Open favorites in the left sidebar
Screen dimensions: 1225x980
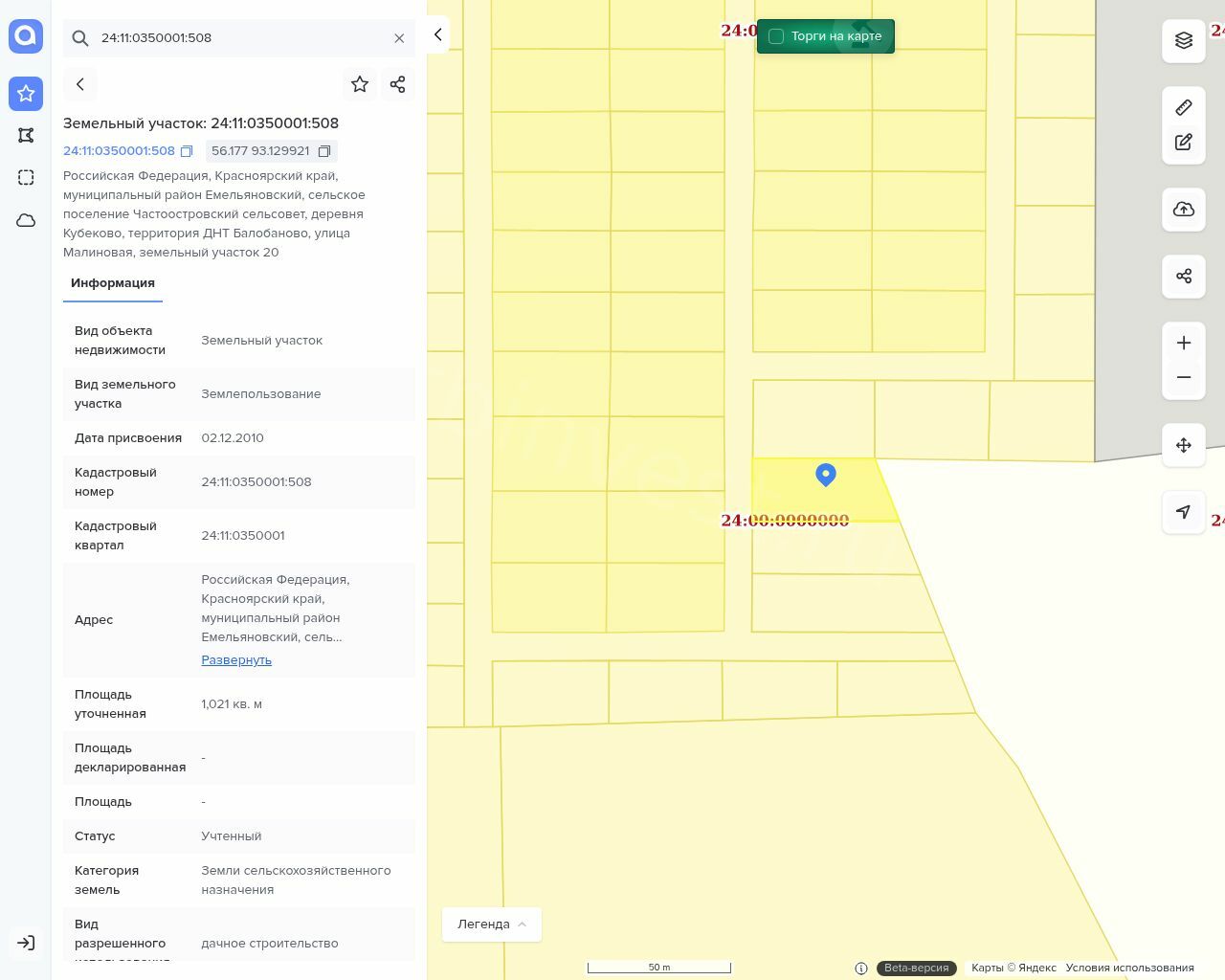point(26,94)
